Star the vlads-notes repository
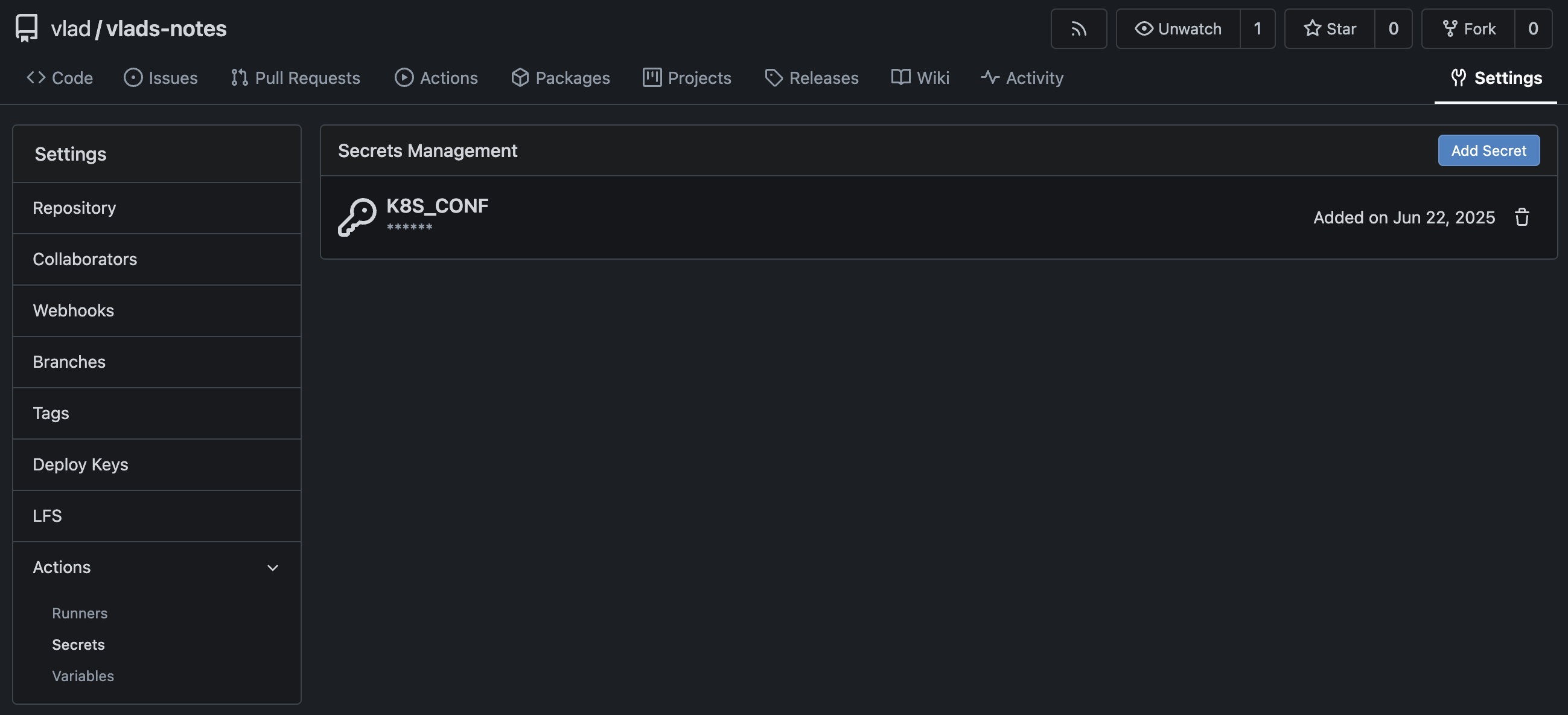 pyautogui.click(x=1330, y=28)
